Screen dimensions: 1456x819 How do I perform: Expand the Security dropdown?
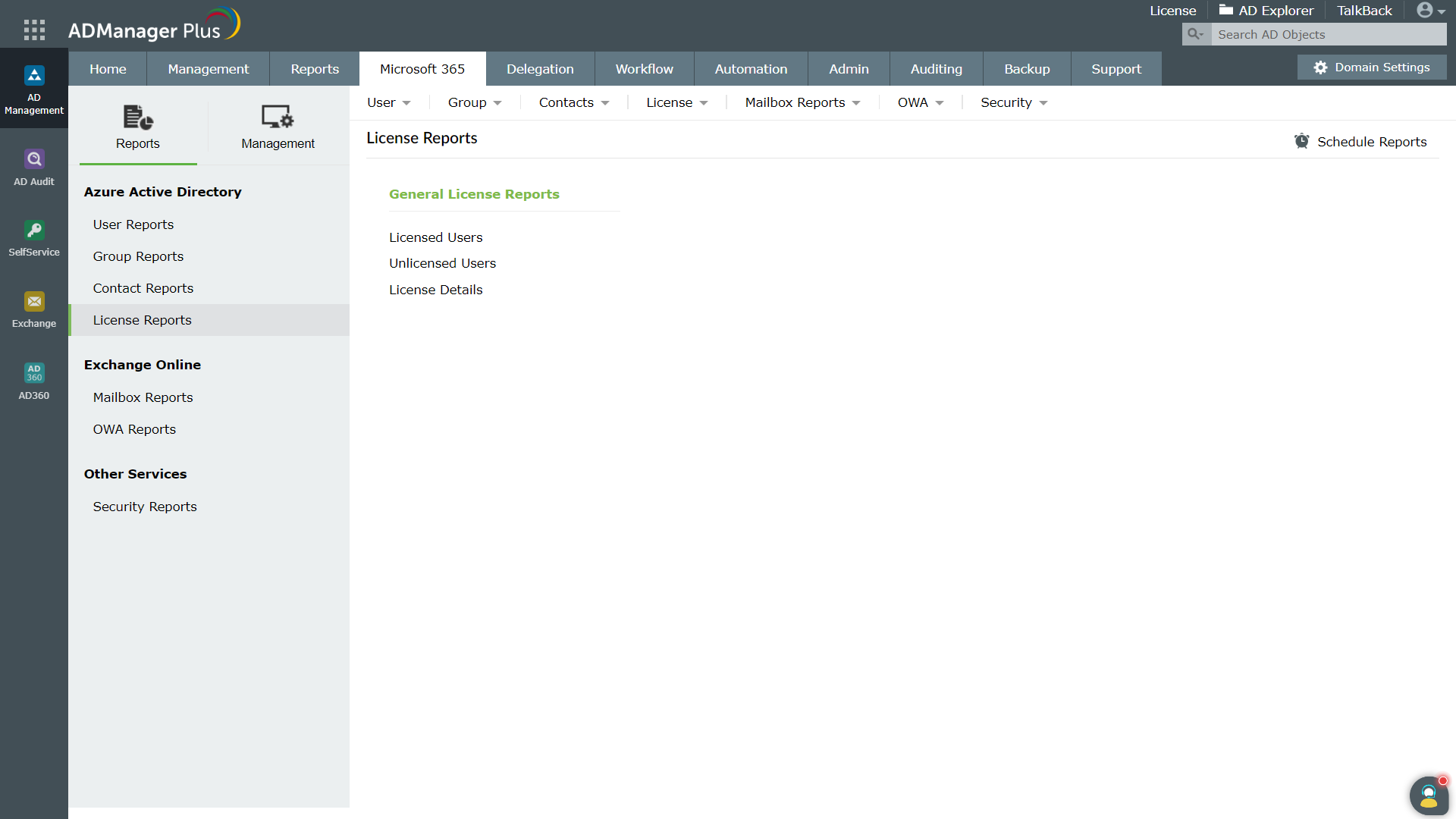(1013, 102)
